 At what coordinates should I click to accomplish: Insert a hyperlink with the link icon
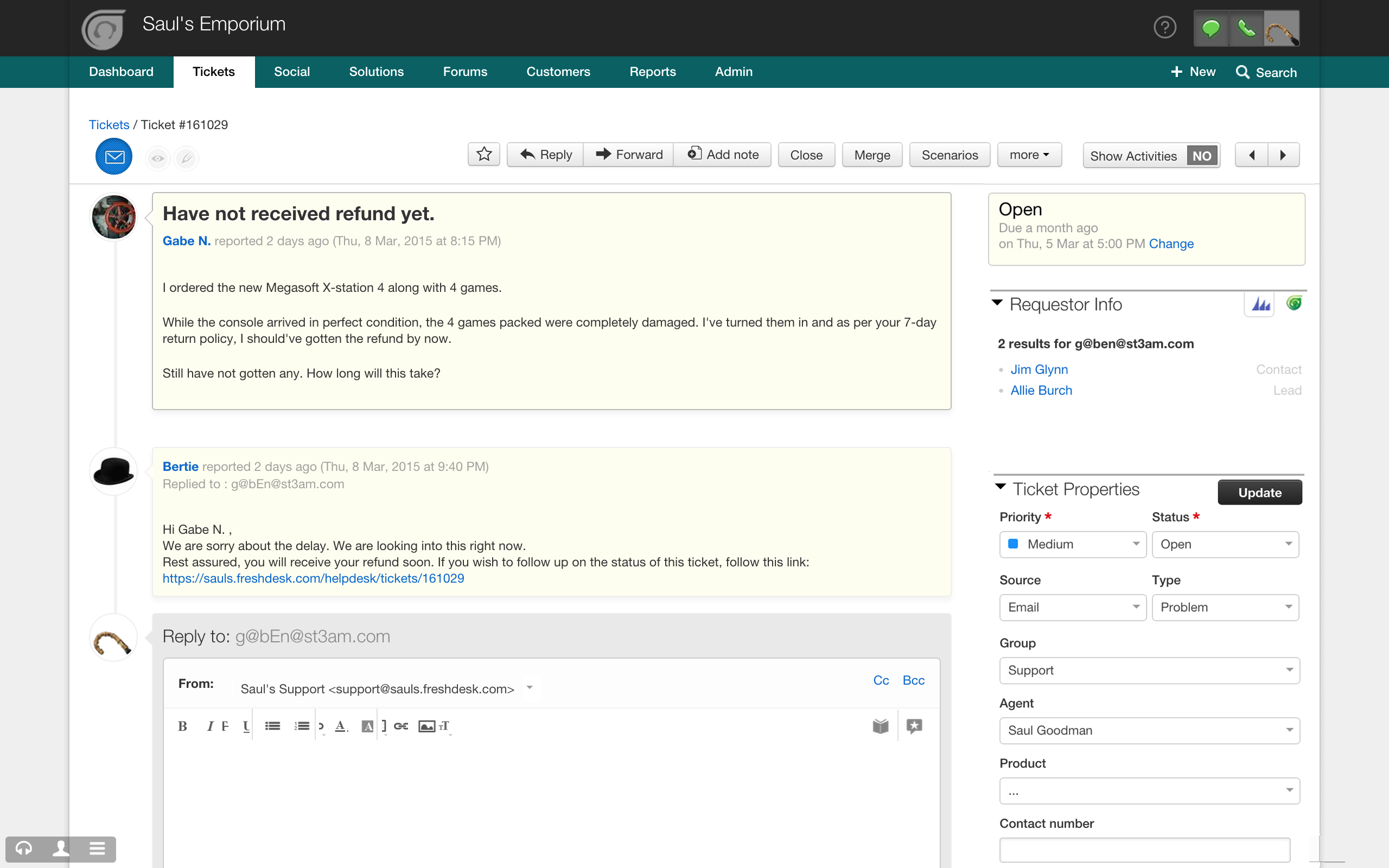click(400, 726)
